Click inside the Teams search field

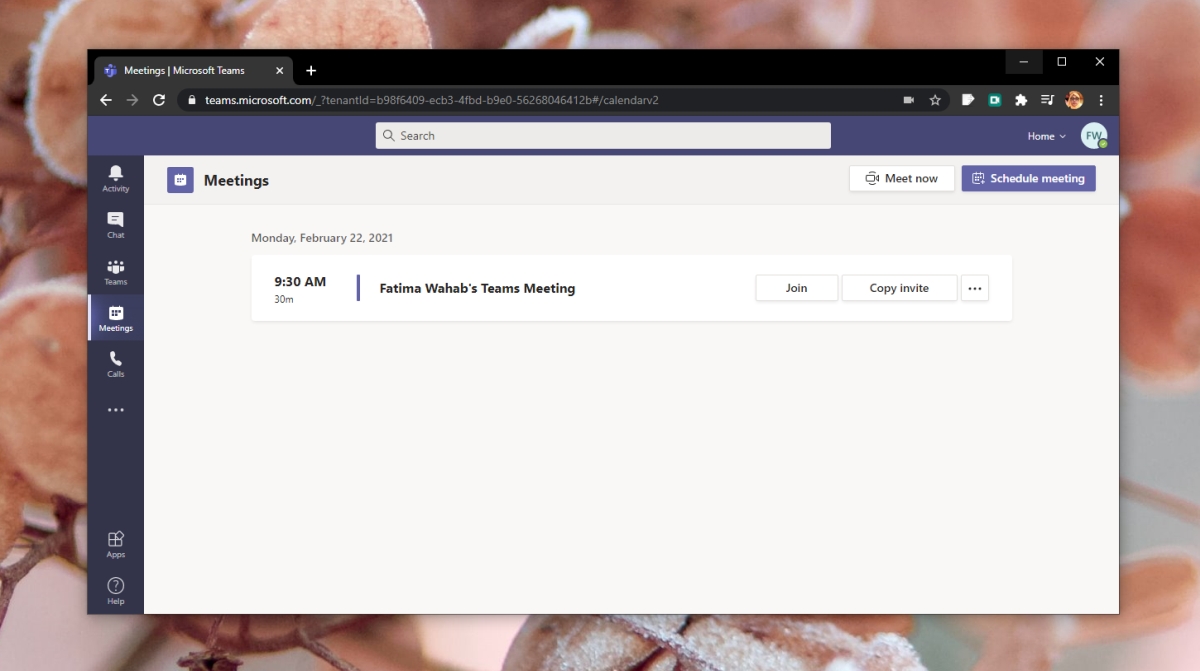(602, 135)
